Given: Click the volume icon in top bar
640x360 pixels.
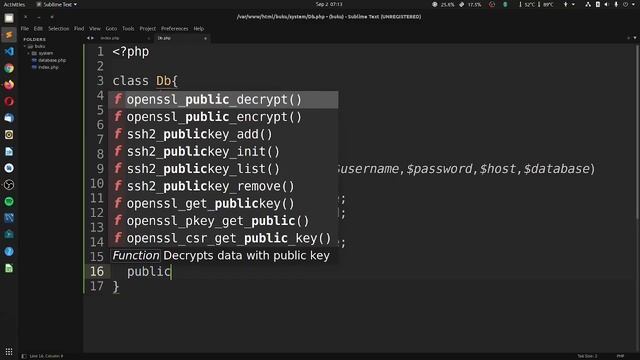Looking at the screenshot, I should (x=607, y=4).
